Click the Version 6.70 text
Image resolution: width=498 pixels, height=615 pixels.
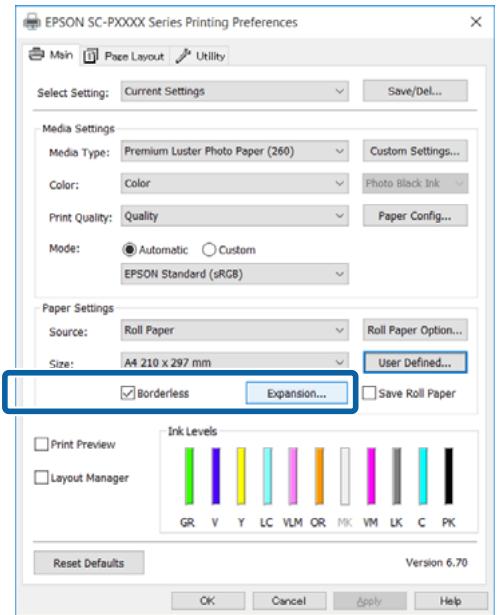[436, 562]
